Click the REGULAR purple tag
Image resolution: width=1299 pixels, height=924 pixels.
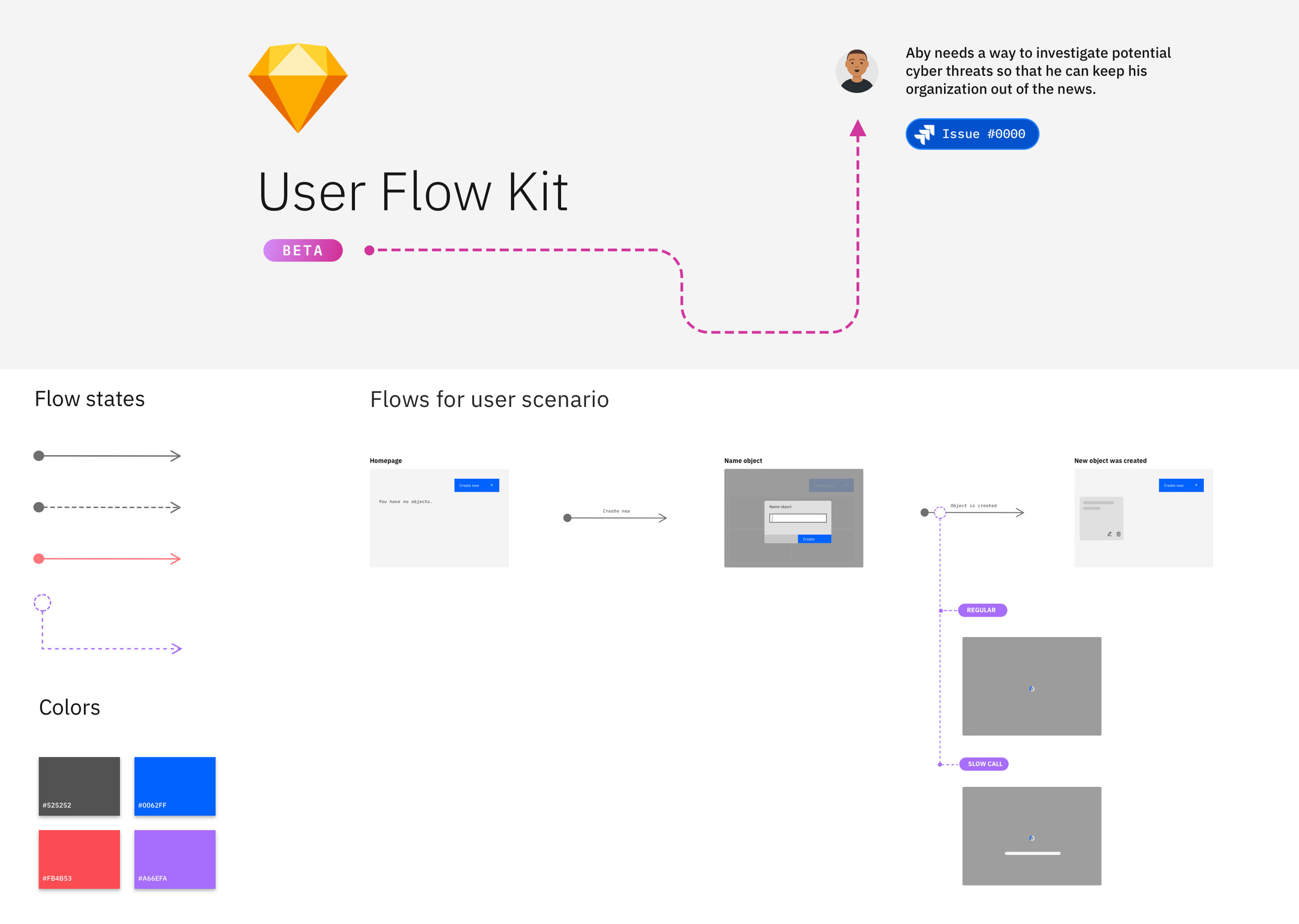coord(982,610)
